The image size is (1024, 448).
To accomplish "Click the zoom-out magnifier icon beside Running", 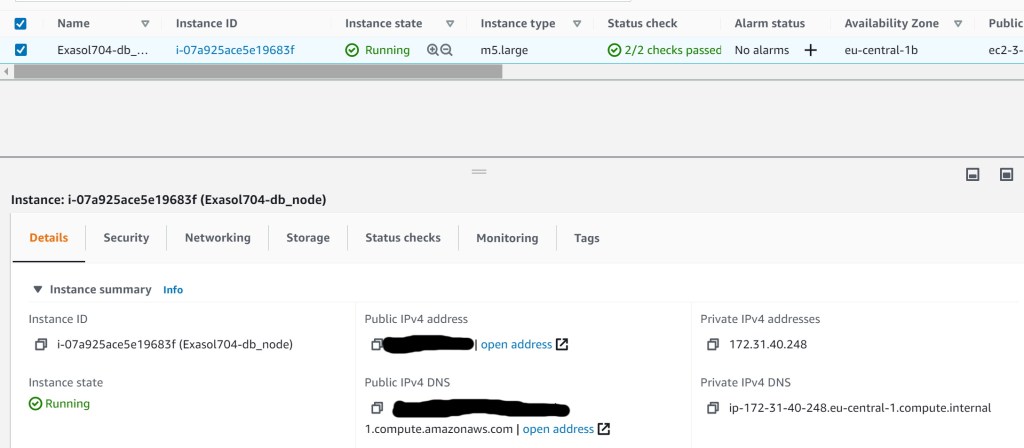I will click(x=446, y=50).
